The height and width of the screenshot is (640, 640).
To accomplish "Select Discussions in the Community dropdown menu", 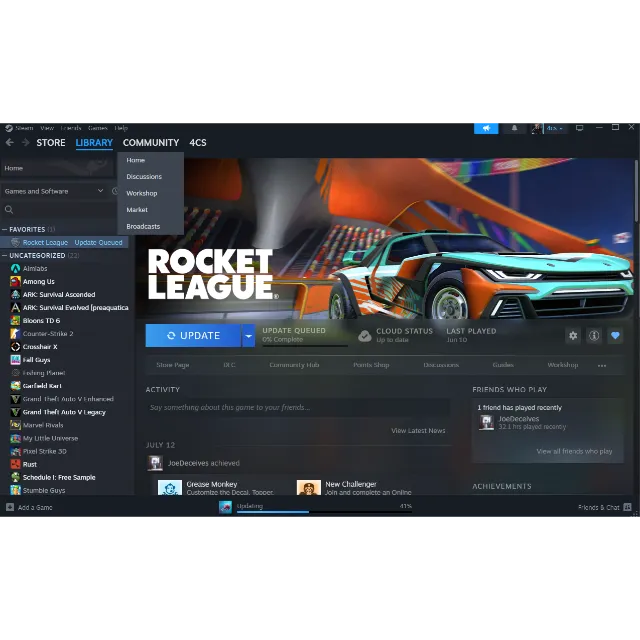I will pyautogui.click(x=144, y=177).
